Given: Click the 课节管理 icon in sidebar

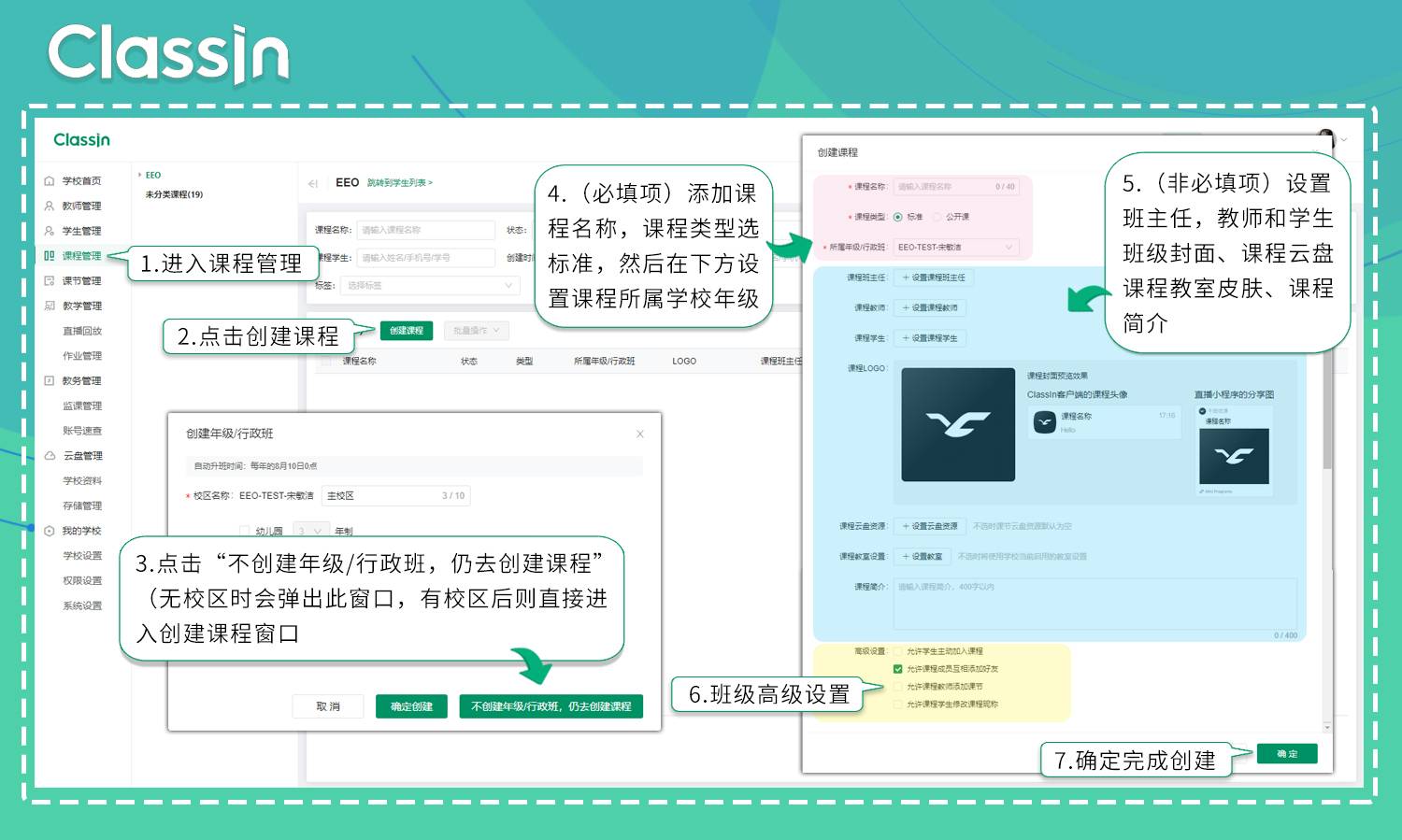Looking at the screenshot, I should click(50, 280).
